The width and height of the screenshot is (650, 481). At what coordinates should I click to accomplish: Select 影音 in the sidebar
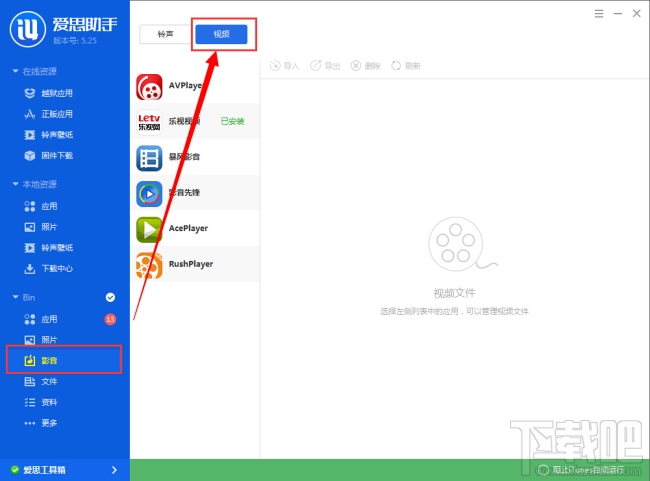64,360
